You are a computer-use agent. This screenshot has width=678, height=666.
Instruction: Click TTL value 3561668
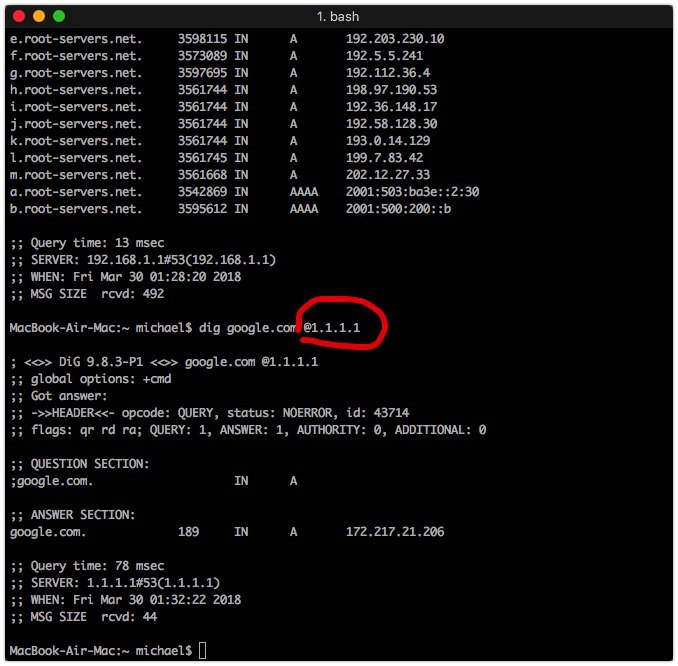pos(202,175)
